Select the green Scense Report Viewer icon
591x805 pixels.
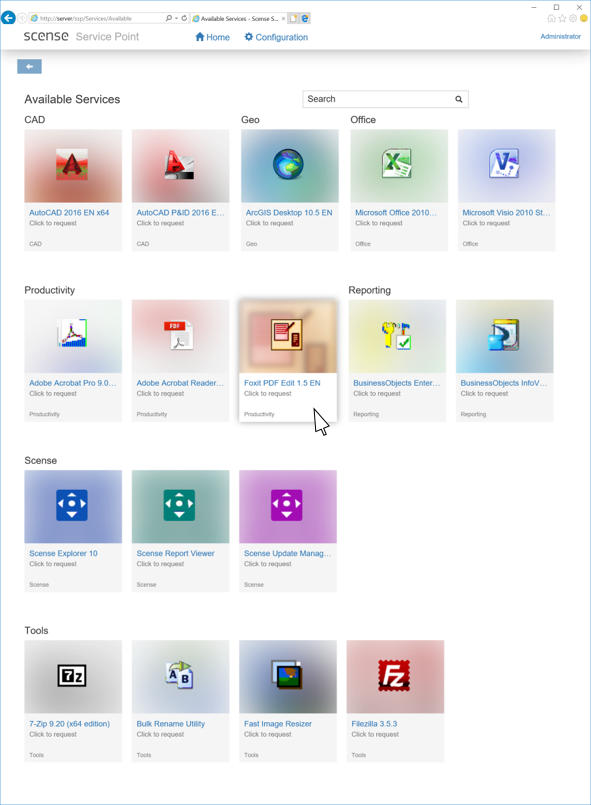179,505
